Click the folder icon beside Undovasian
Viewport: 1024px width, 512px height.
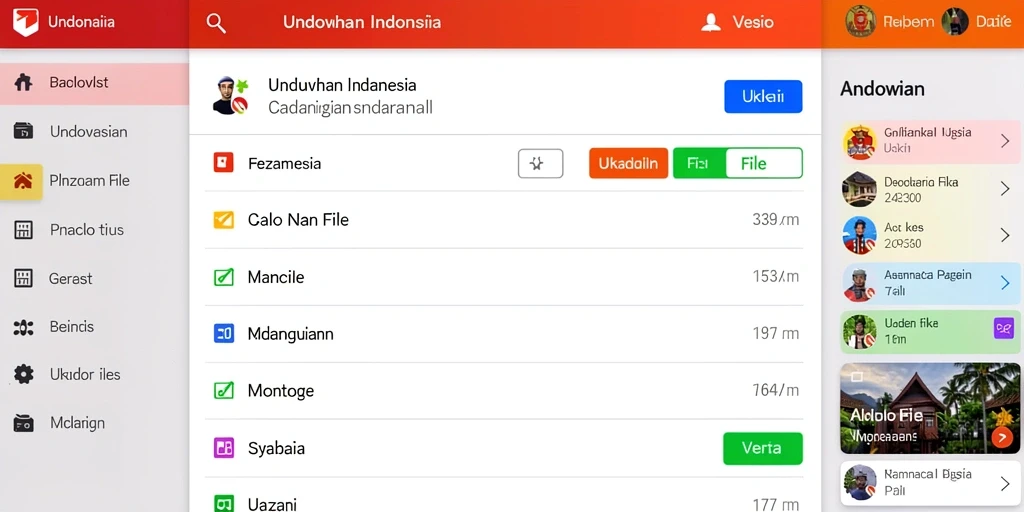click(x=24, y=131)
